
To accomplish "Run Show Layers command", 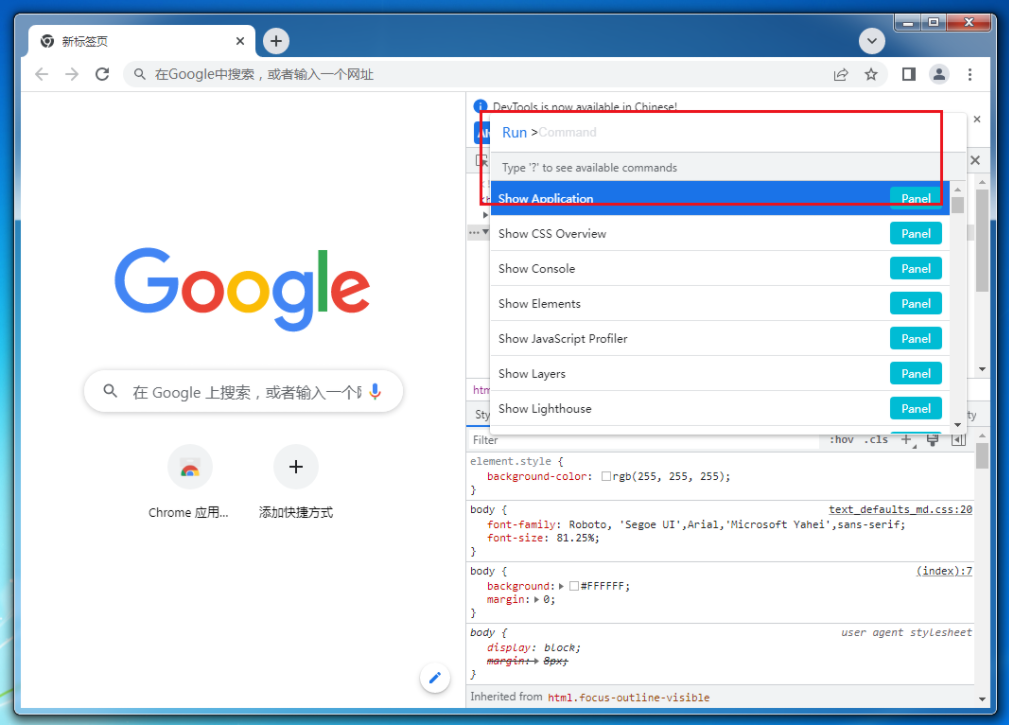I will pyautogui.click(x=719, y=374).
